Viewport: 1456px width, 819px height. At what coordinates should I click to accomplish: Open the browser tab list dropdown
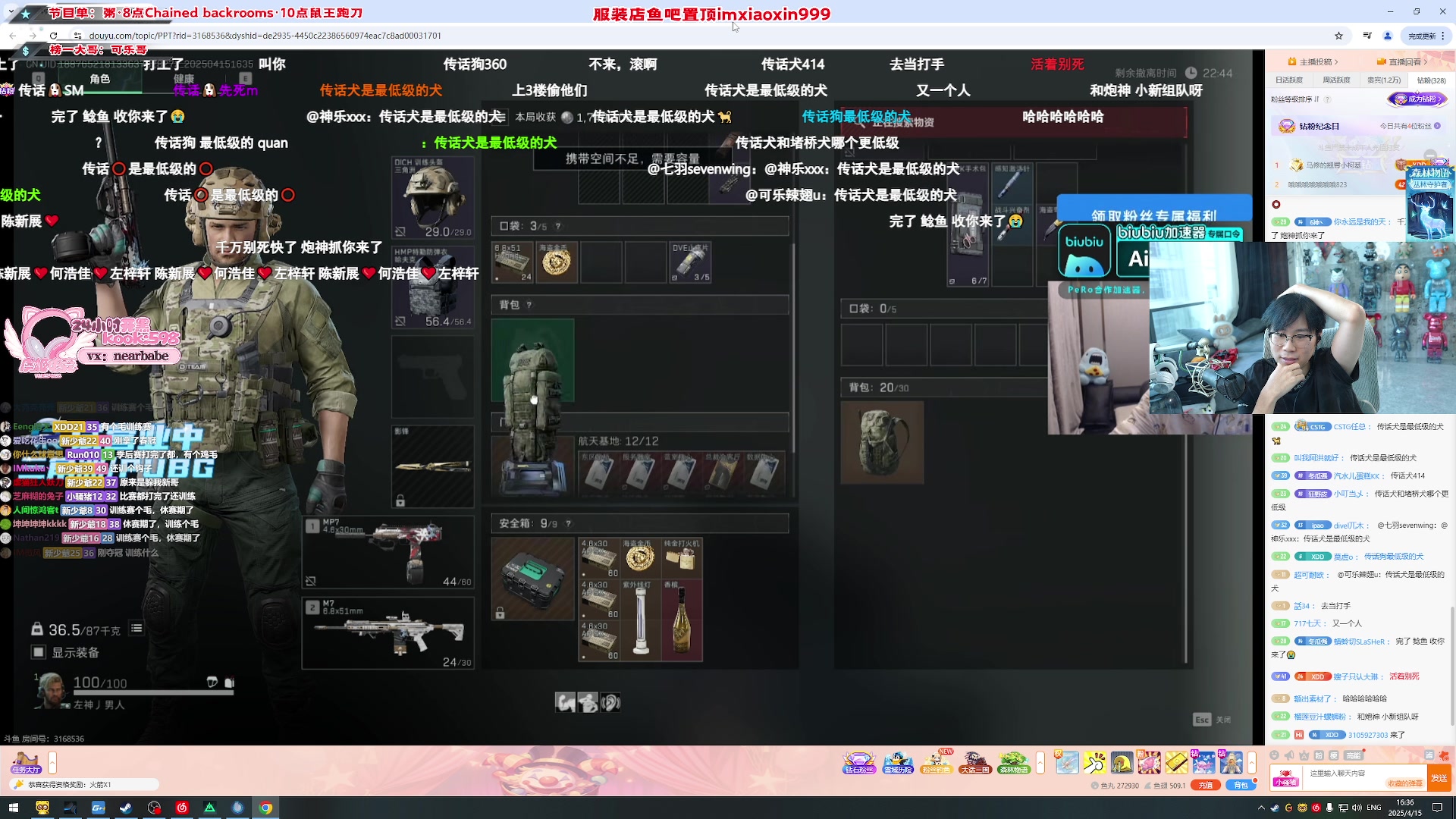pyautogui.click(x=11, y=11)
